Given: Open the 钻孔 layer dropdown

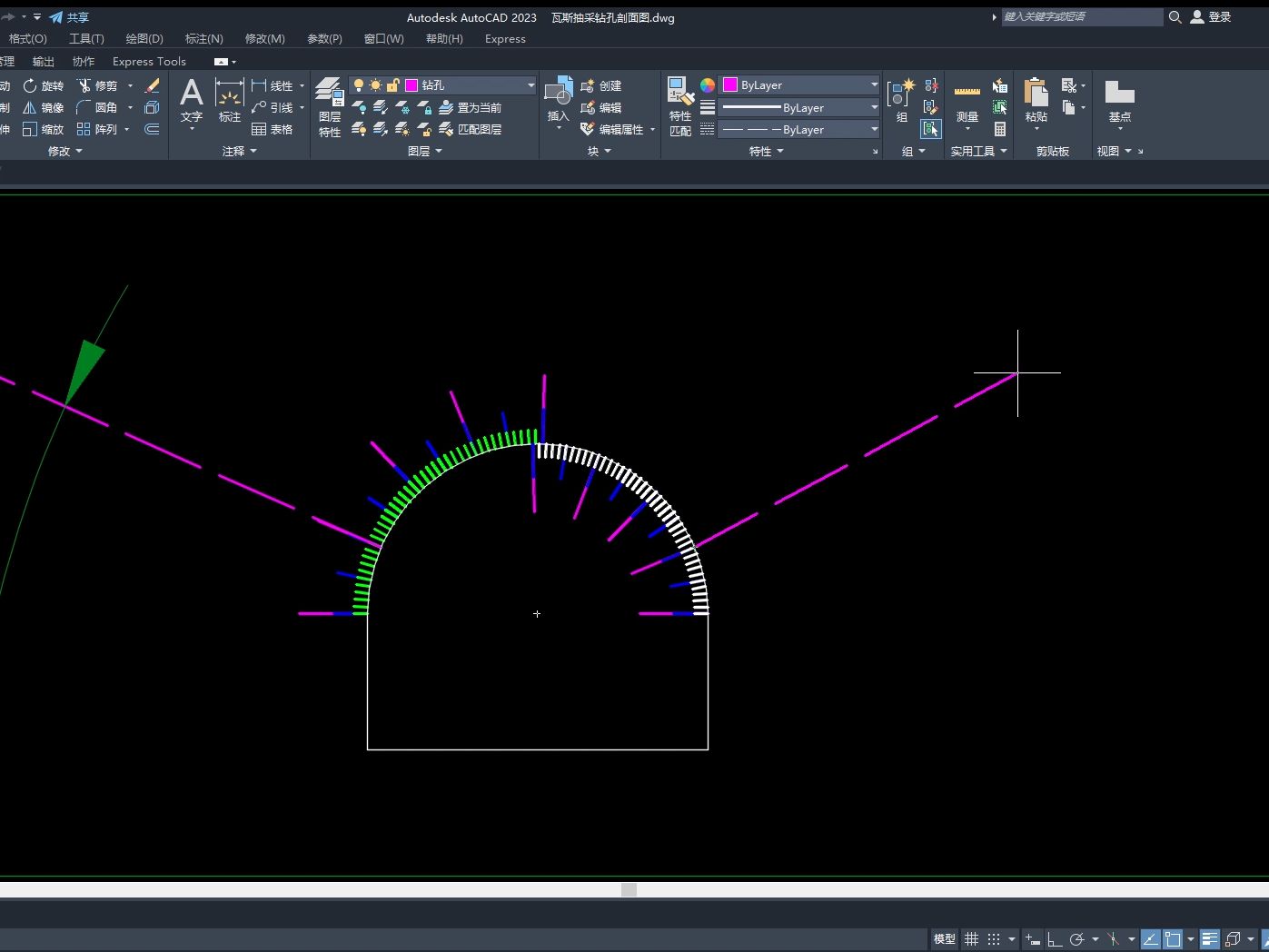Looking at the screenshot, I should [530, 85].
